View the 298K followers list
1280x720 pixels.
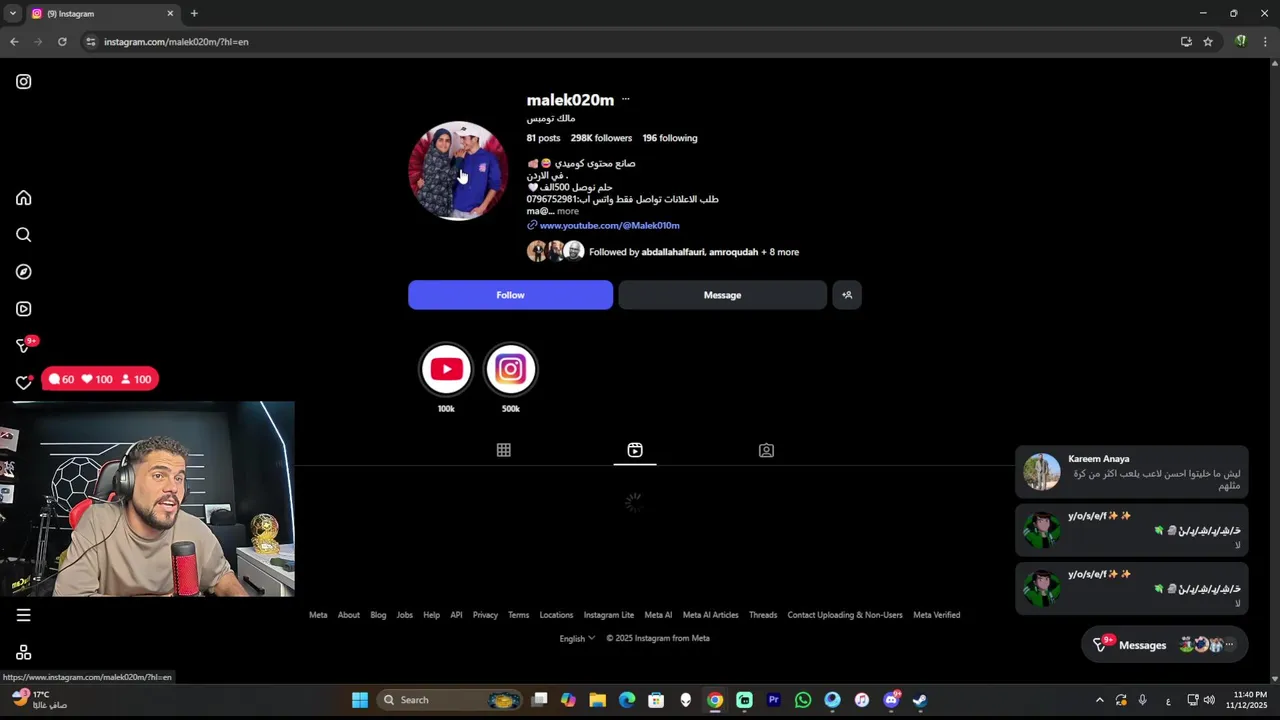601,138
